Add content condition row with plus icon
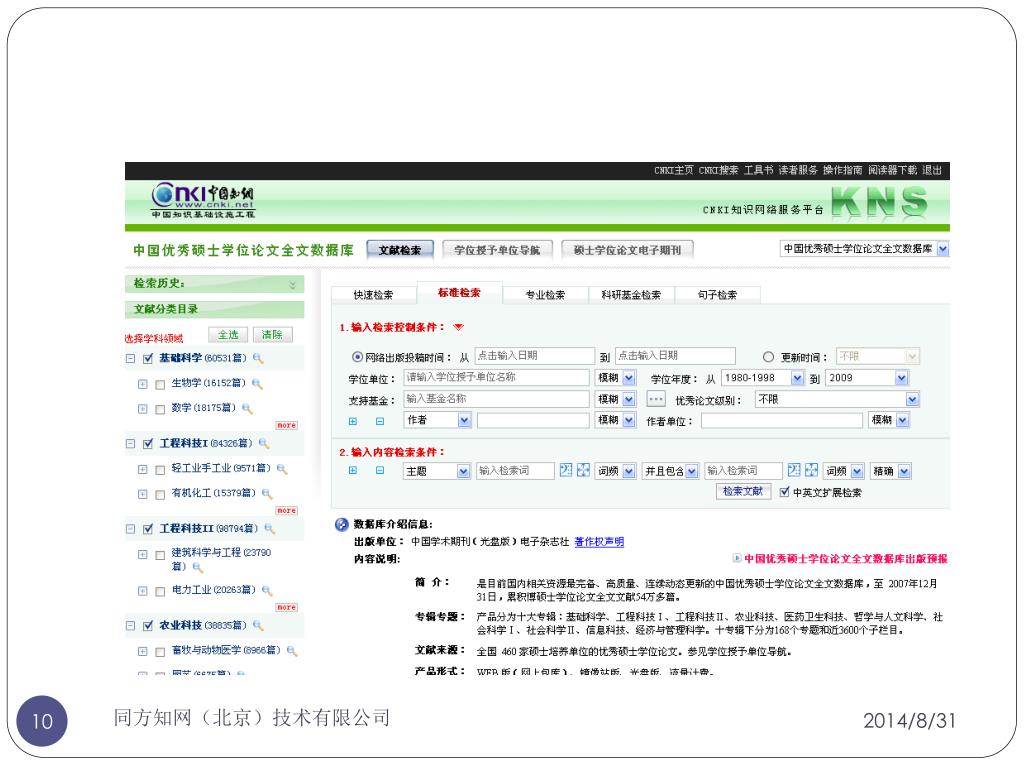Screen dimensions: 1024x768 click(x=353, y=470)
